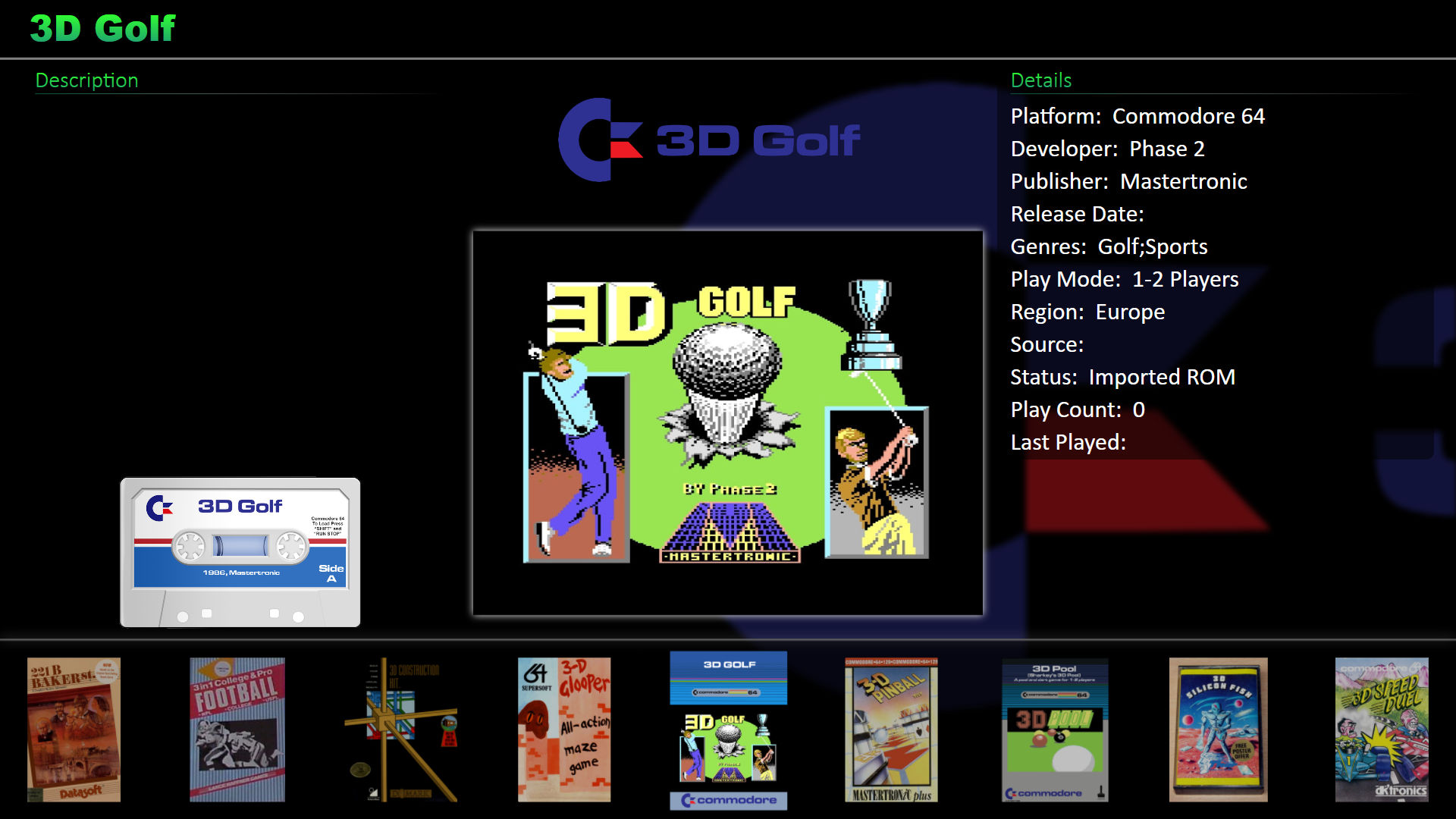Click the Commodore 3D Golf clear logo
Screen dimensions: 1456x819
click(x=709, y=140)
